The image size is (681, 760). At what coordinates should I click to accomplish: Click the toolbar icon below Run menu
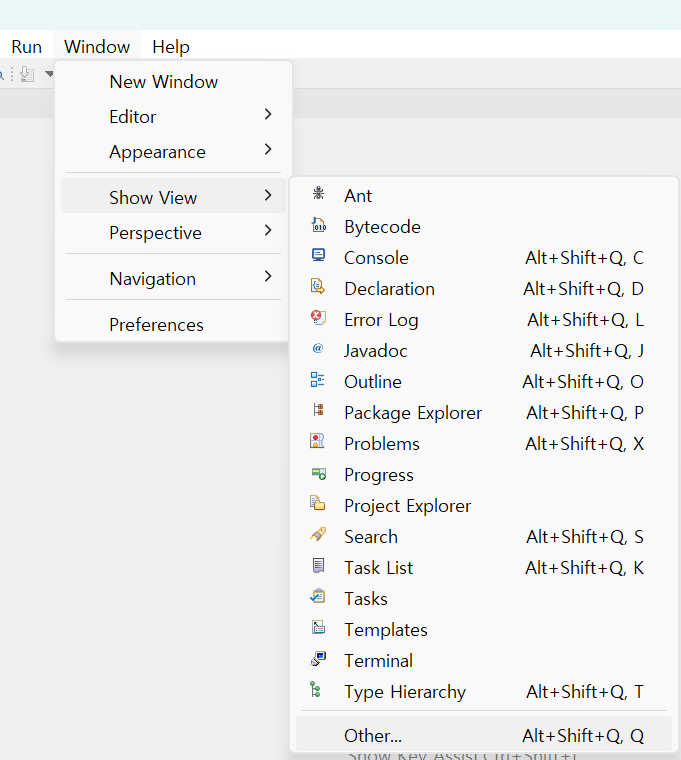[x=27, y=74]
